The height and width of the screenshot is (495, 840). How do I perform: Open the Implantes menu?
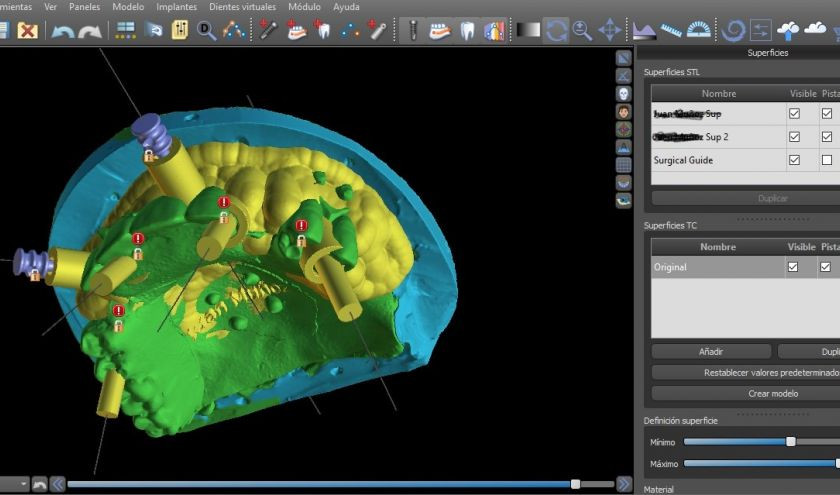click(x=176, y=6)
